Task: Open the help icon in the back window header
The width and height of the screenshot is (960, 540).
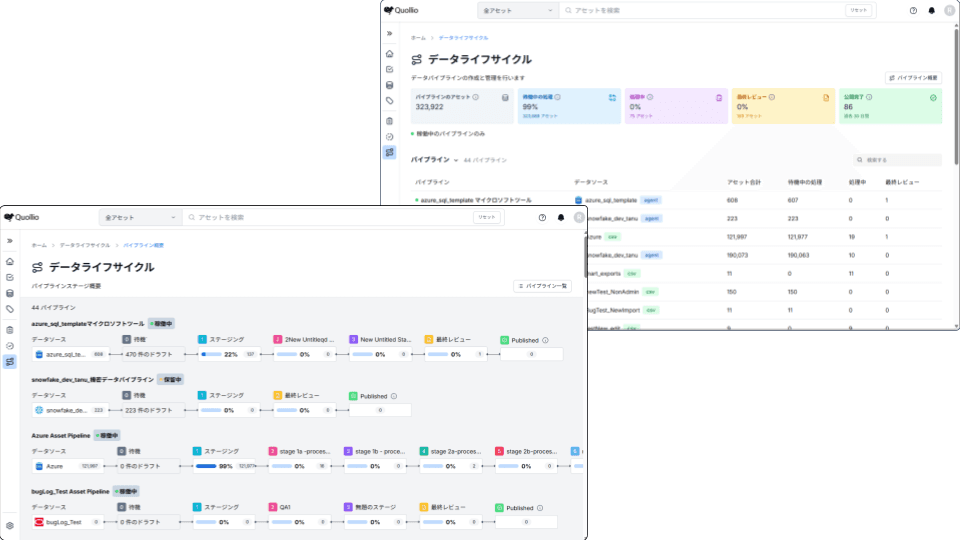Action: pos(912,10)
